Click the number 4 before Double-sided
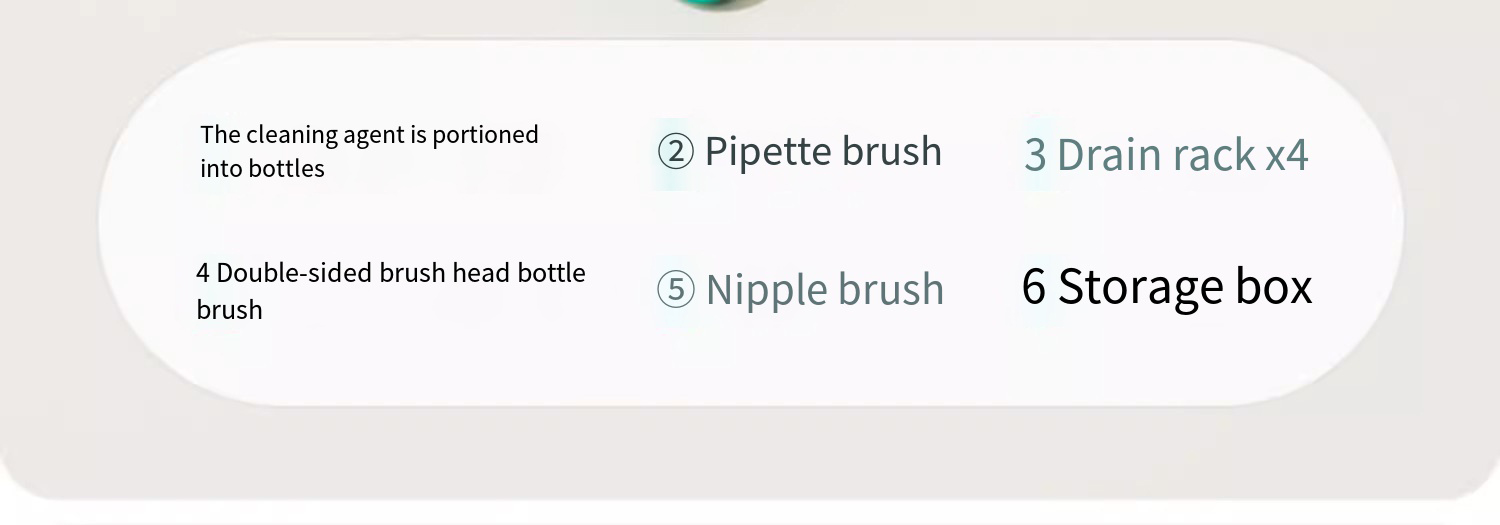 click(x=203, y=273)
